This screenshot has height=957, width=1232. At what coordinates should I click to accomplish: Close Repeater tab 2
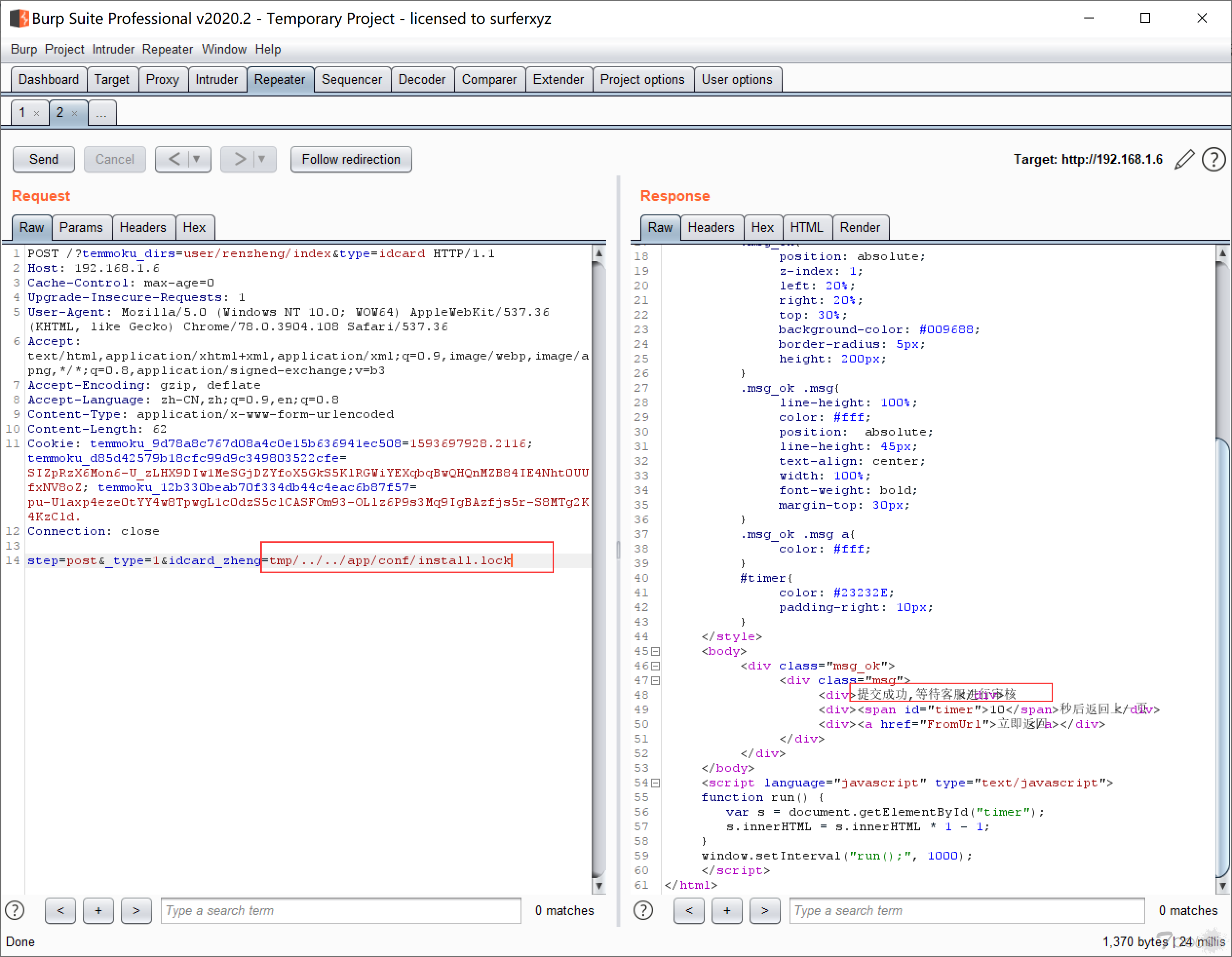pyautogui.click(x=75, y=114)
